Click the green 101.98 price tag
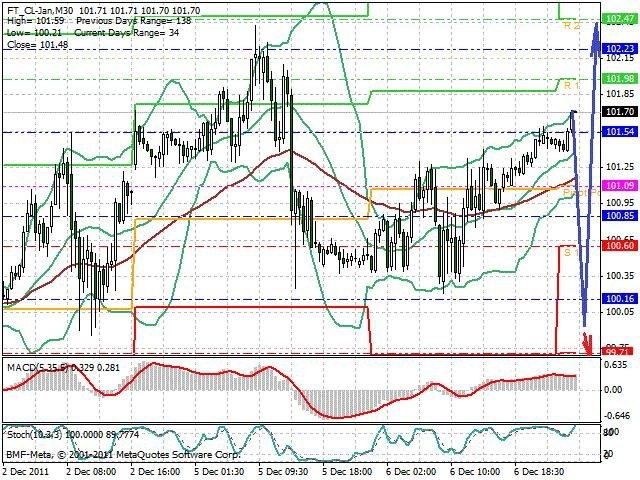 [620, 79]
